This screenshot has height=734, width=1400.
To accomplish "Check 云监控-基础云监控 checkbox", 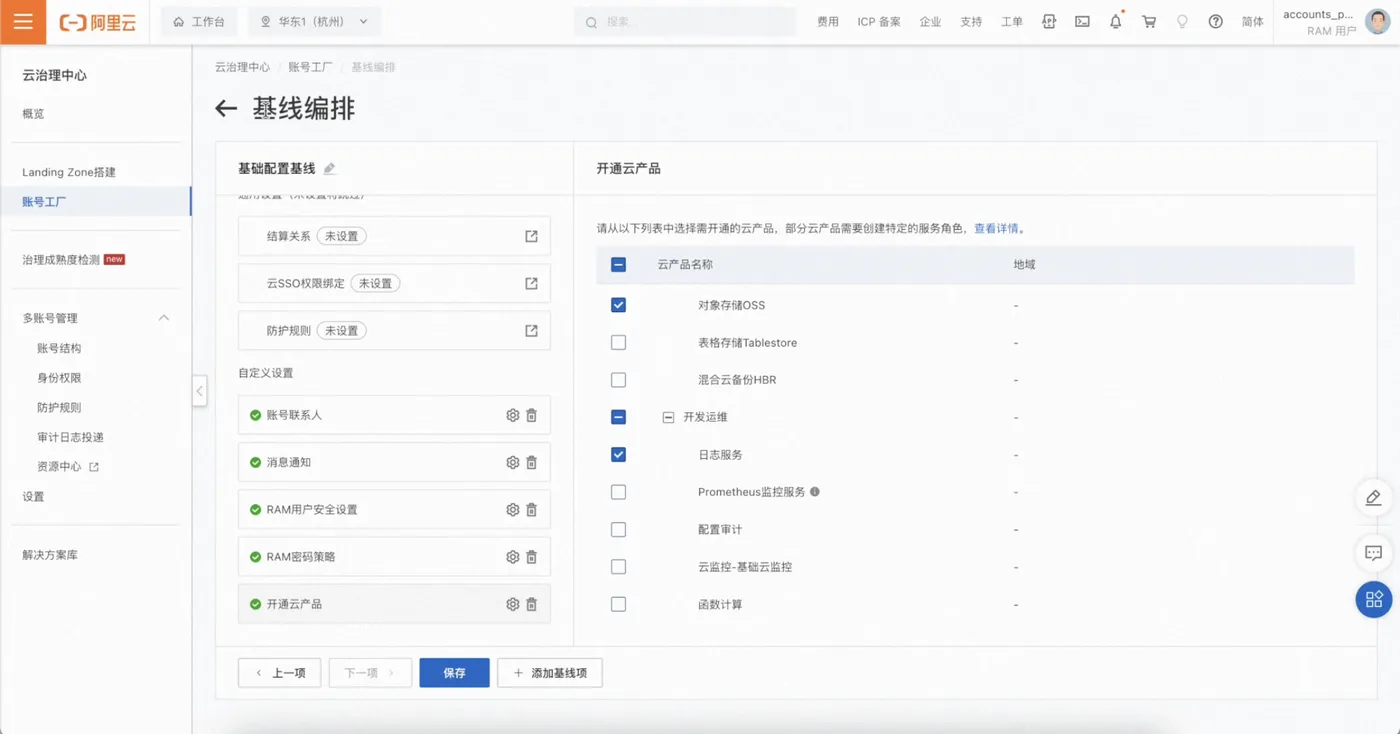I will [x=618, y=567].
